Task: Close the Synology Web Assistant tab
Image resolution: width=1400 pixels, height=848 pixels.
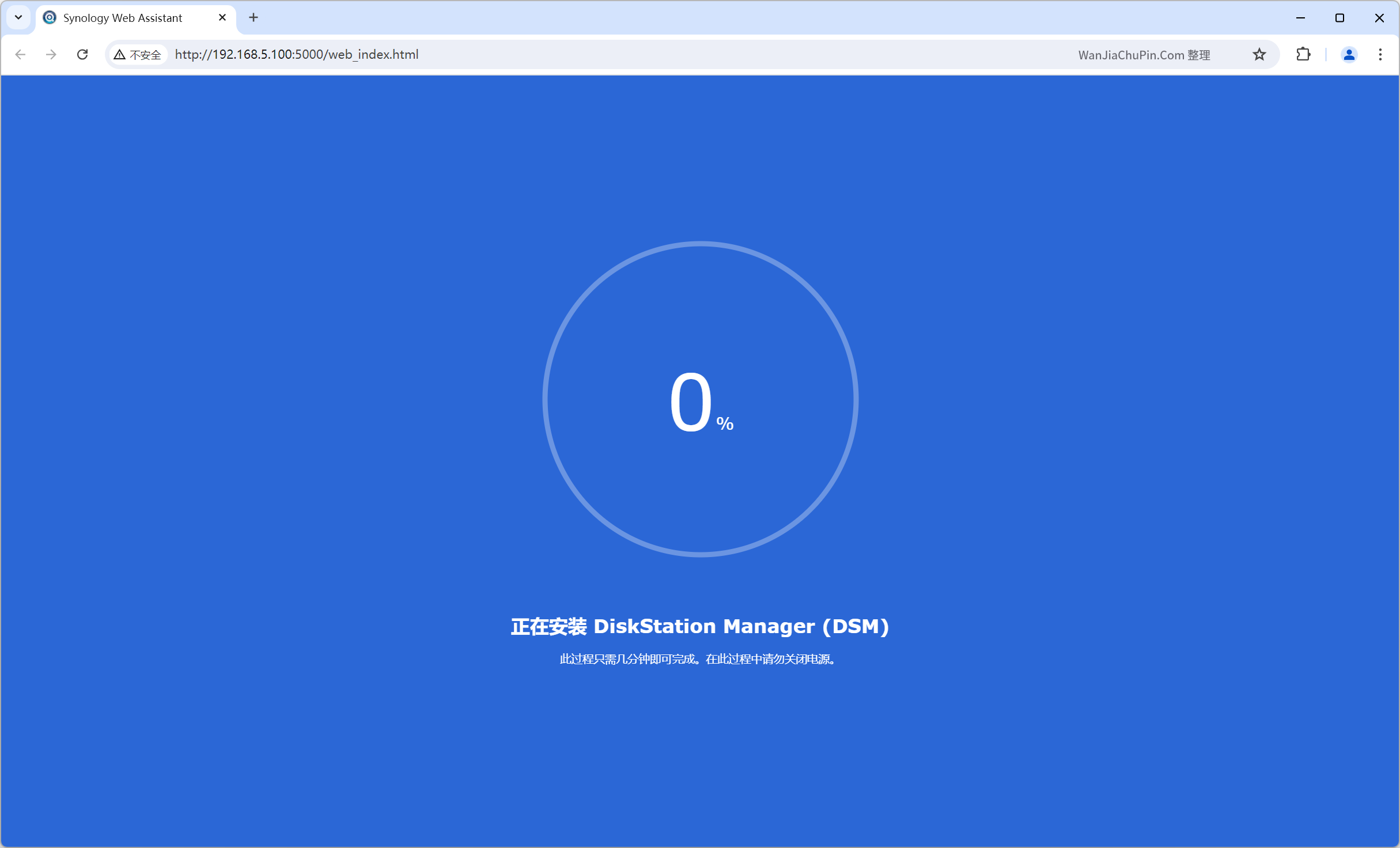Action: 222,17
